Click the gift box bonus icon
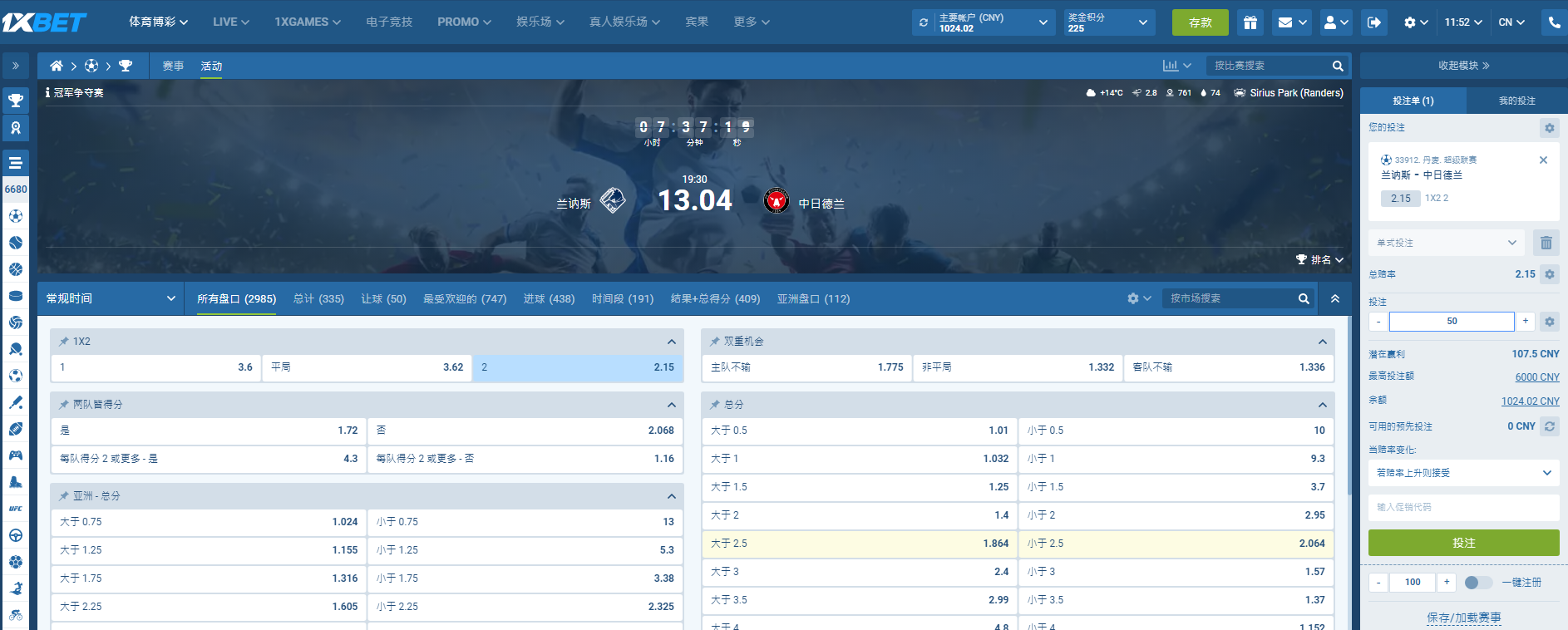Viewport: 1568px width, 630px height. pos(1250,22)
